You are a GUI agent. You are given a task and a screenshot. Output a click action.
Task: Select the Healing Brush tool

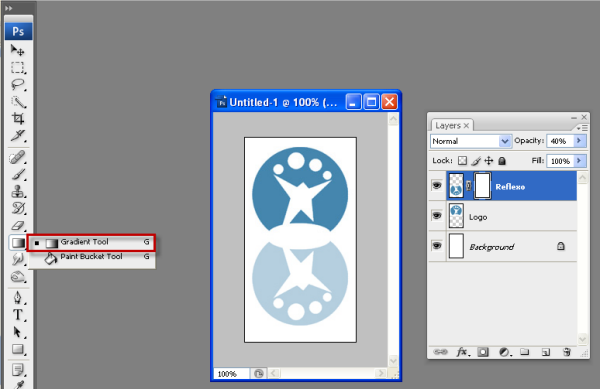click(18, 158)
